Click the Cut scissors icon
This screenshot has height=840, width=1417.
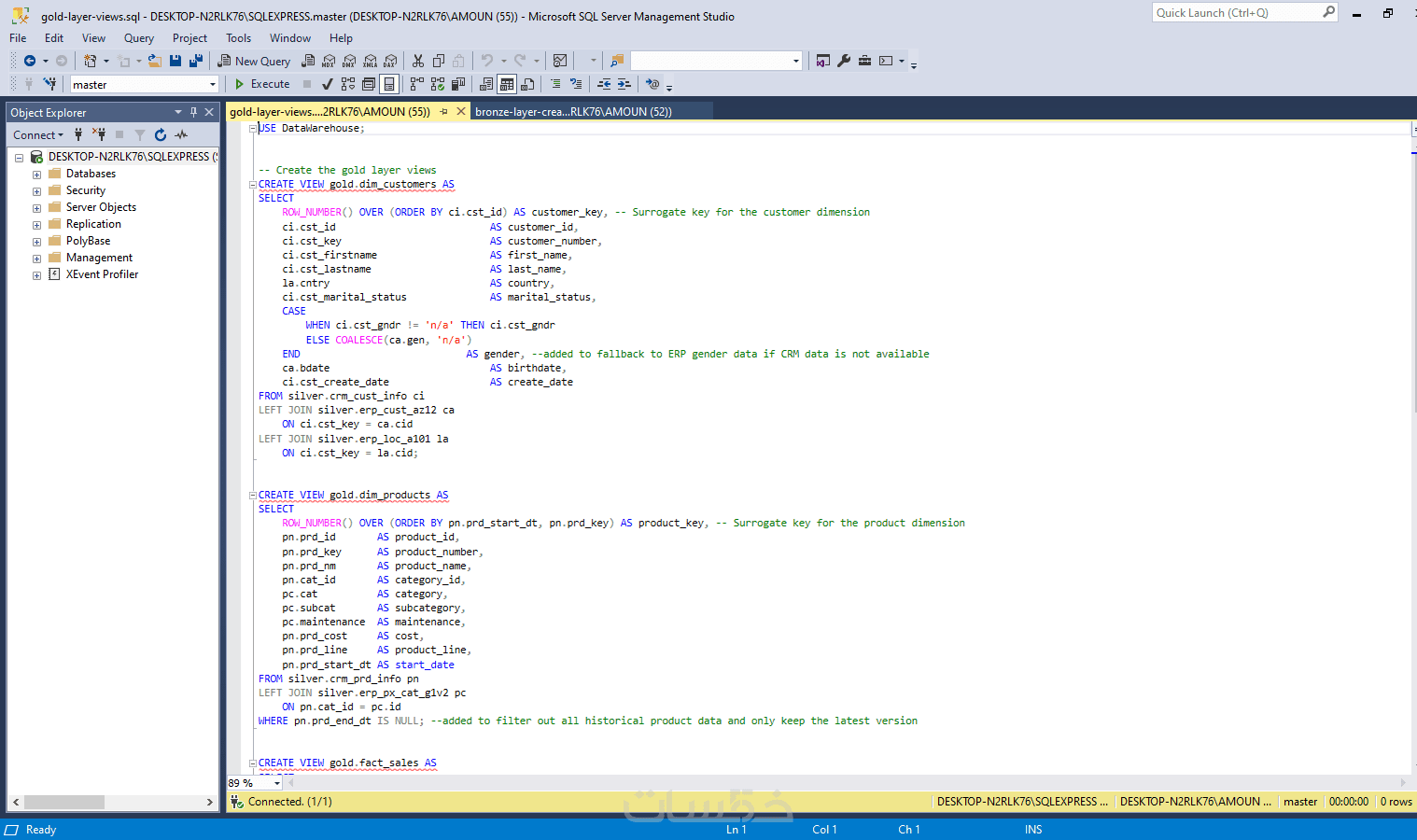418,61
